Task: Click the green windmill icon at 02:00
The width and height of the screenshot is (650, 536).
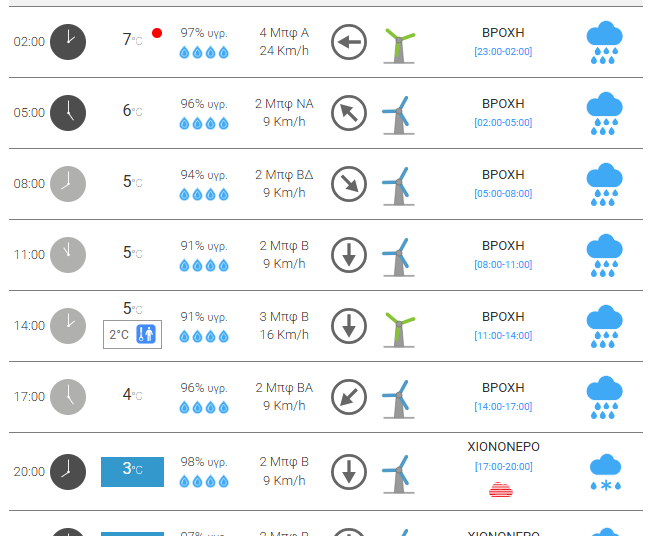Action: (x=398, y=45)
